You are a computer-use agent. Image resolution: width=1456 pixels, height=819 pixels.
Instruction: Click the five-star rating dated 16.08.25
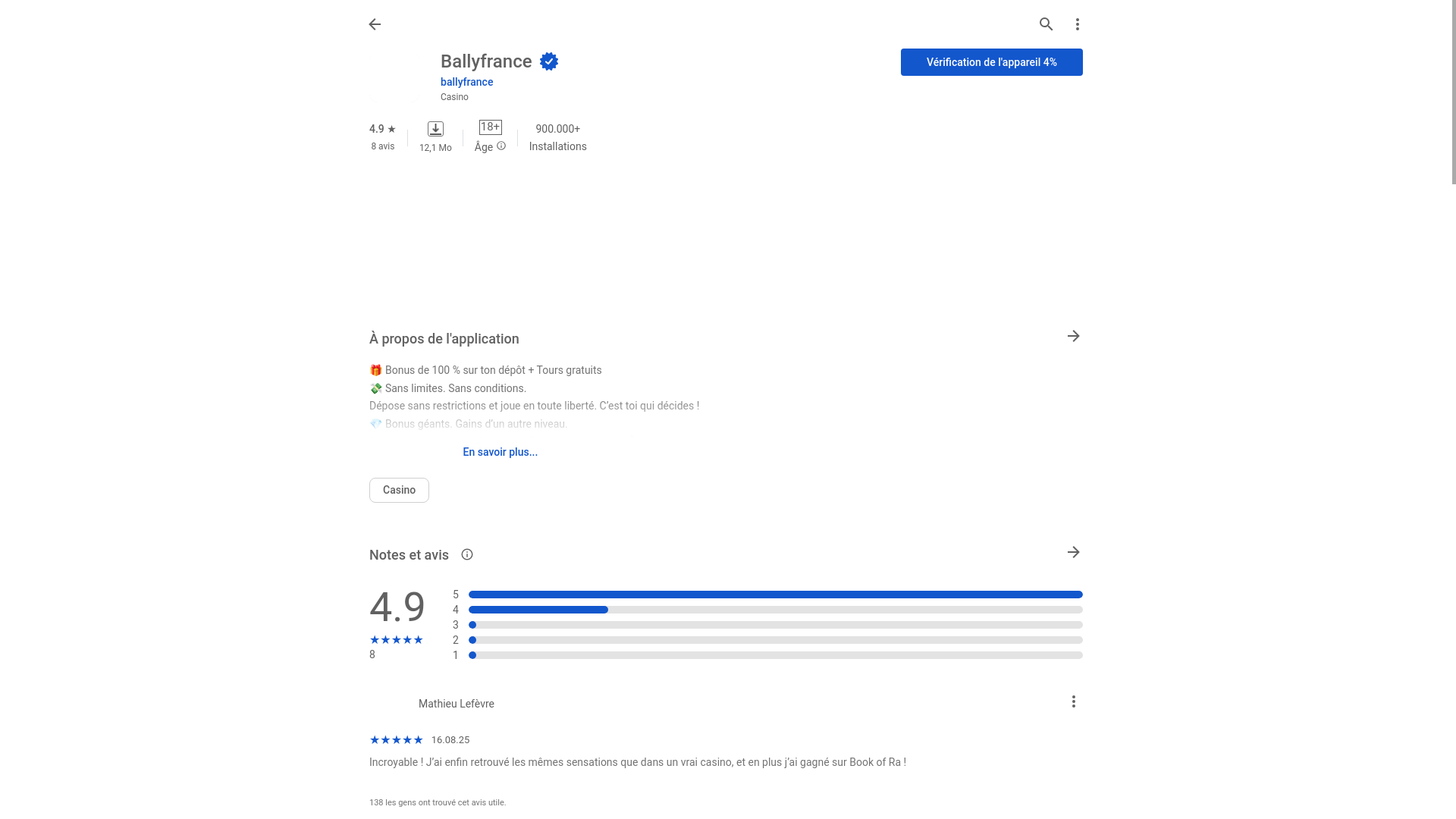[x=396, y=740]
